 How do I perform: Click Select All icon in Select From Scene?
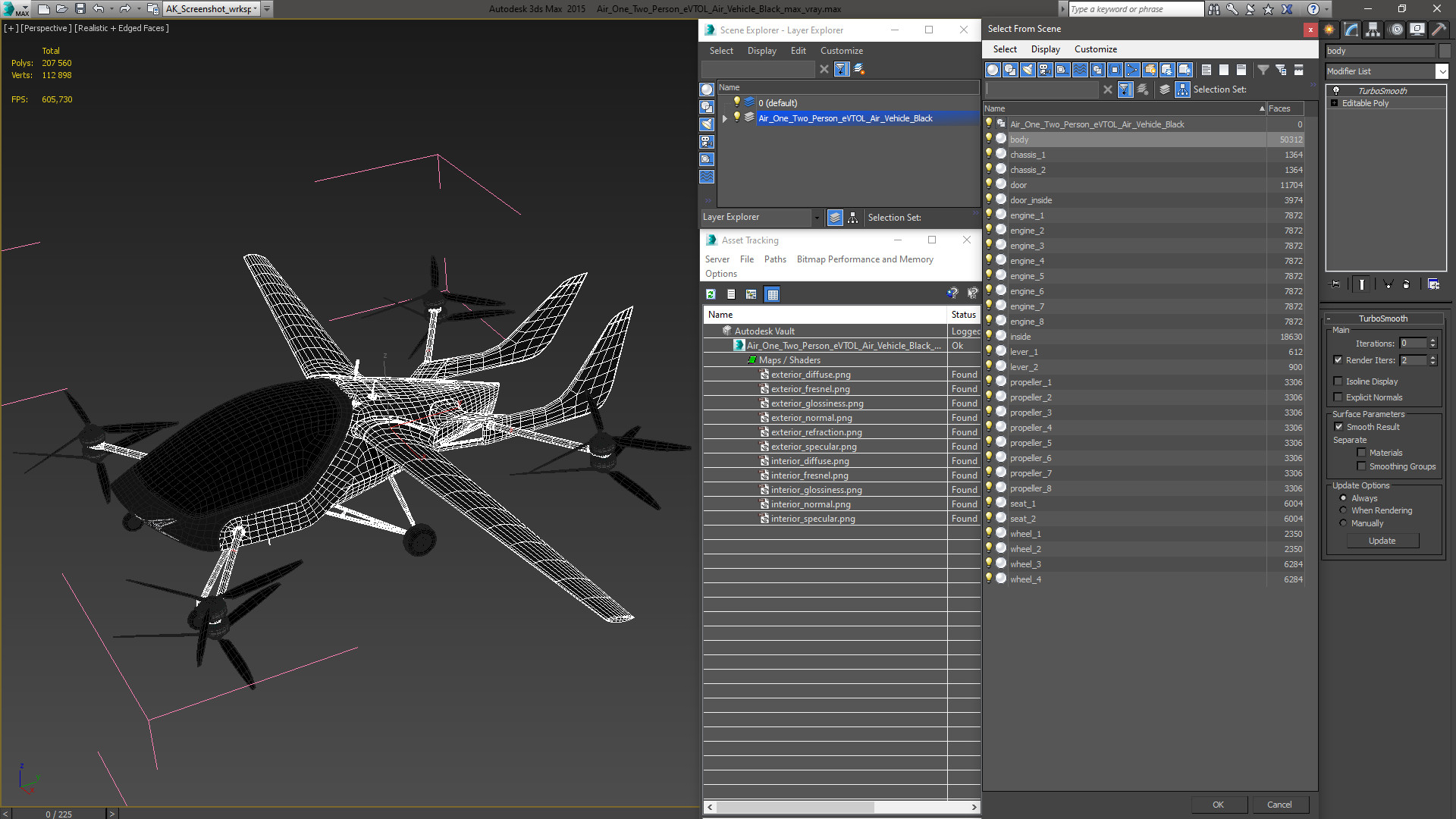click(1207, 70)
